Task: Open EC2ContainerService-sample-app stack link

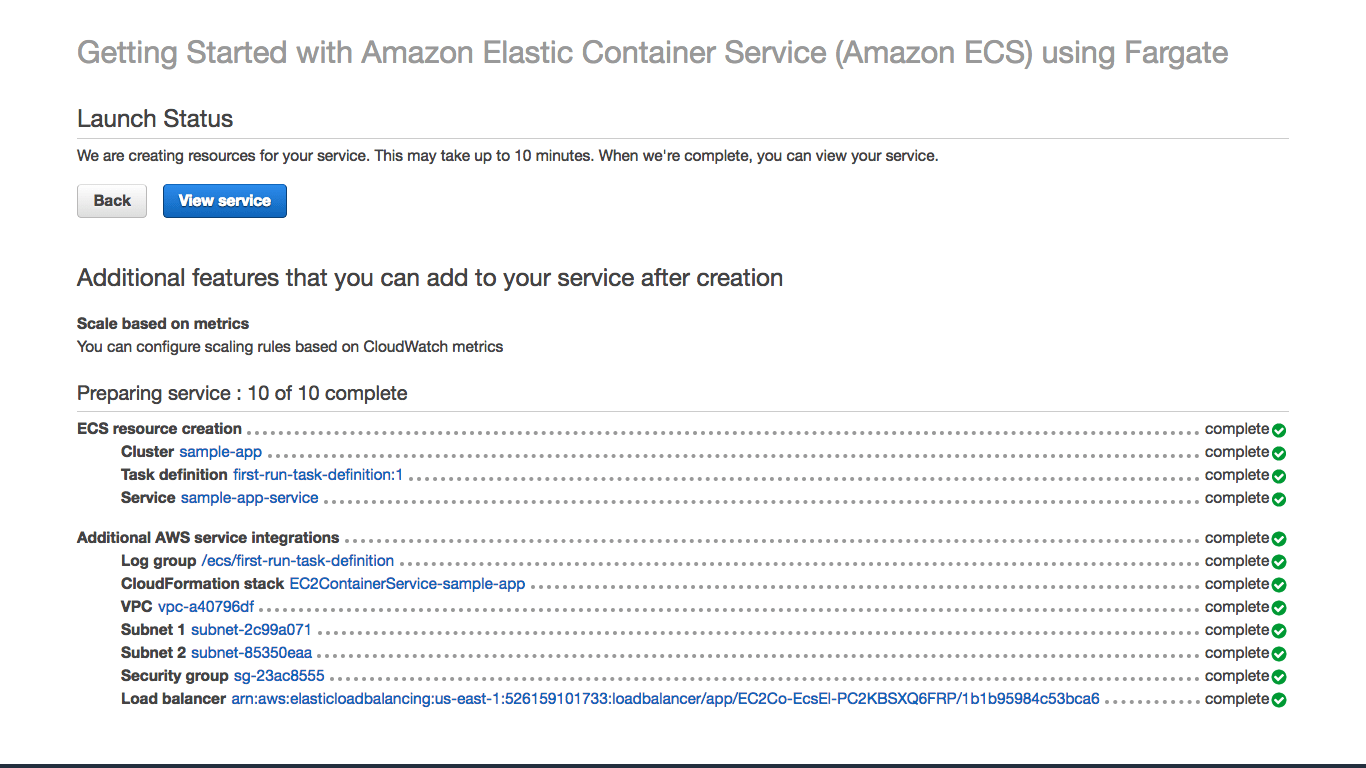Action: [x=407, y=584]
